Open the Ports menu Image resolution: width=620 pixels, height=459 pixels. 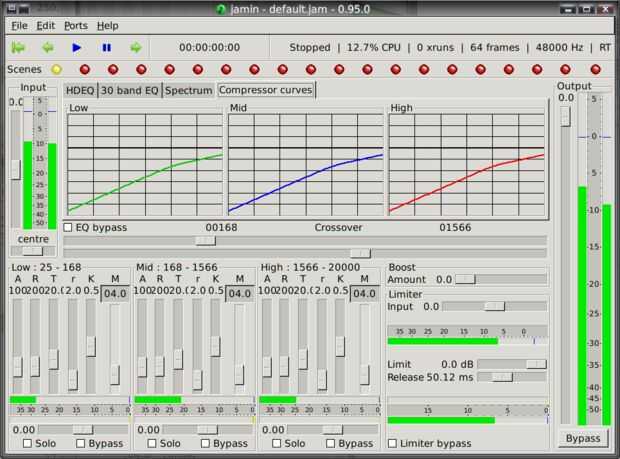(75, 25)
